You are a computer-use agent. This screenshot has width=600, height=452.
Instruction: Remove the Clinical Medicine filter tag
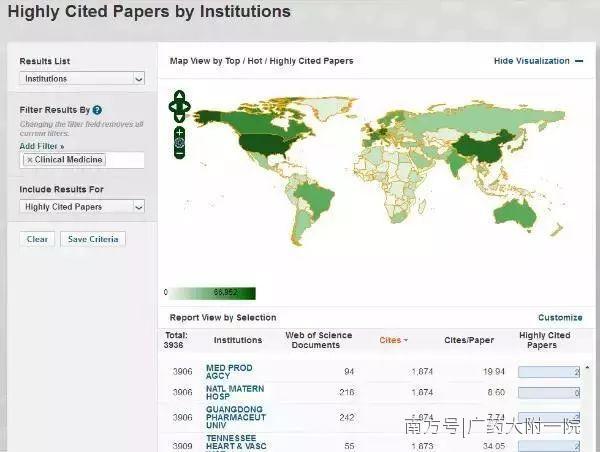pos(30,160)
